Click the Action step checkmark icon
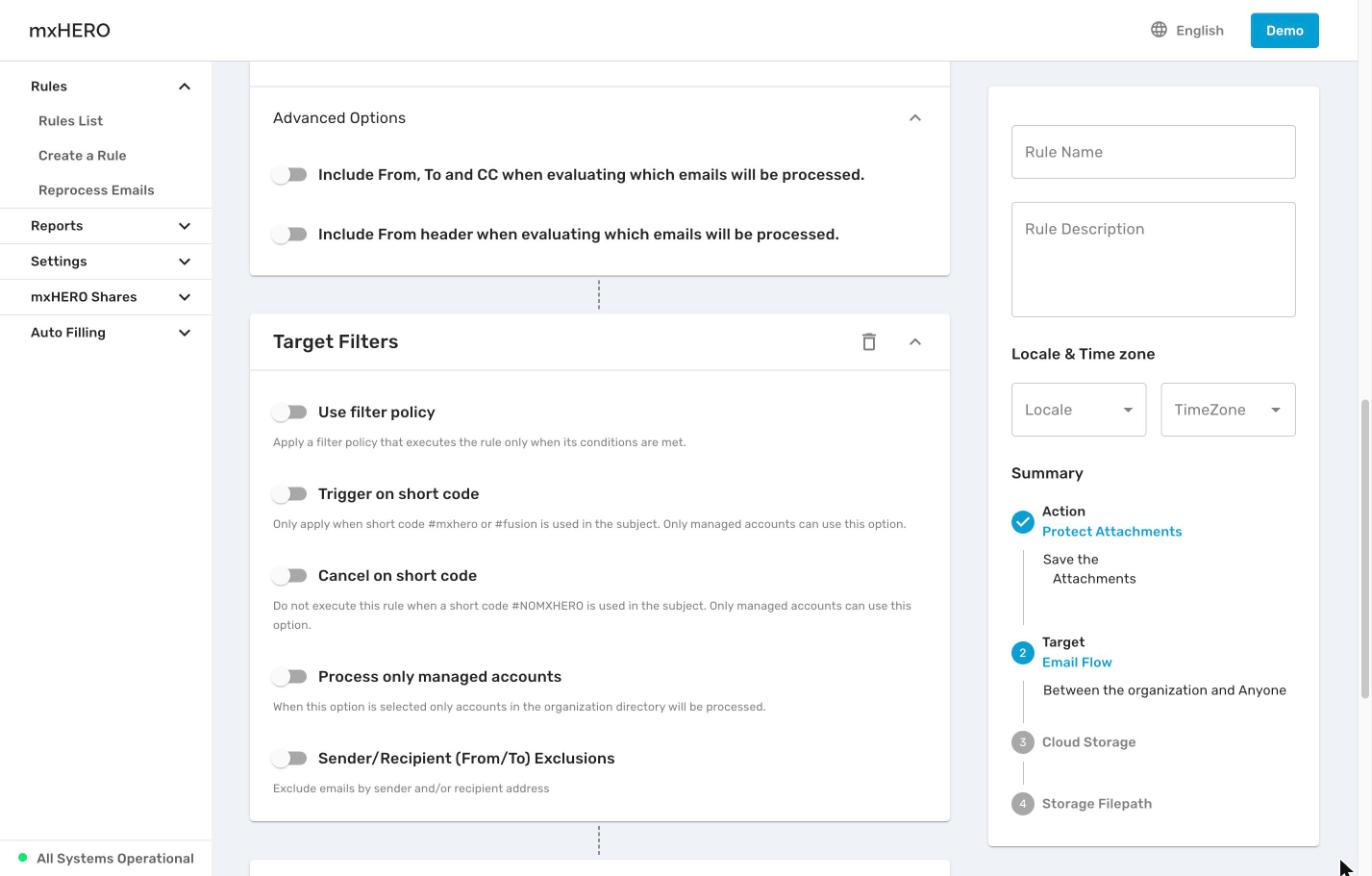1372x876 pixels. tap(1022, 522)
